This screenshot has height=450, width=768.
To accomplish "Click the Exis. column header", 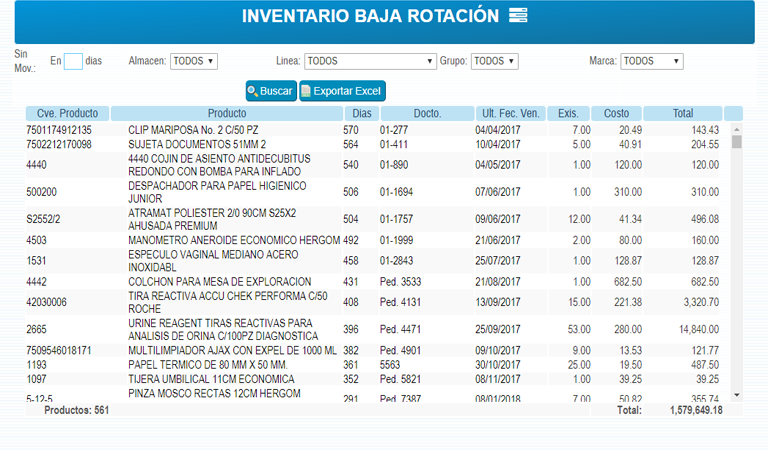I will pyautogui.click(x=568, y=113).
